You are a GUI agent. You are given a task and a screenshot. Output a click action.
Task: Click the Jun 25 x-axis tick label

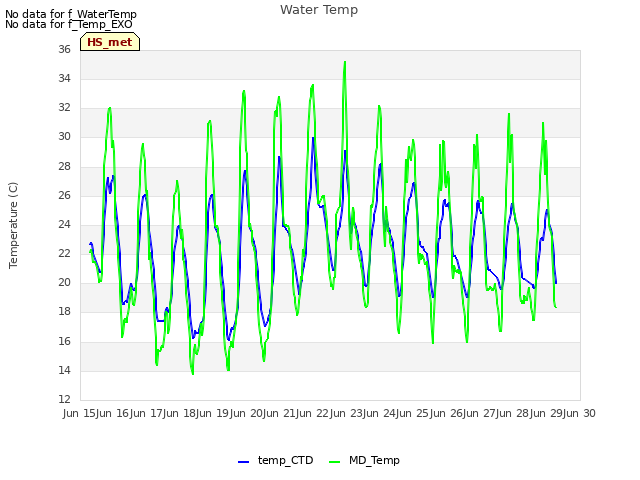[414, 413]
